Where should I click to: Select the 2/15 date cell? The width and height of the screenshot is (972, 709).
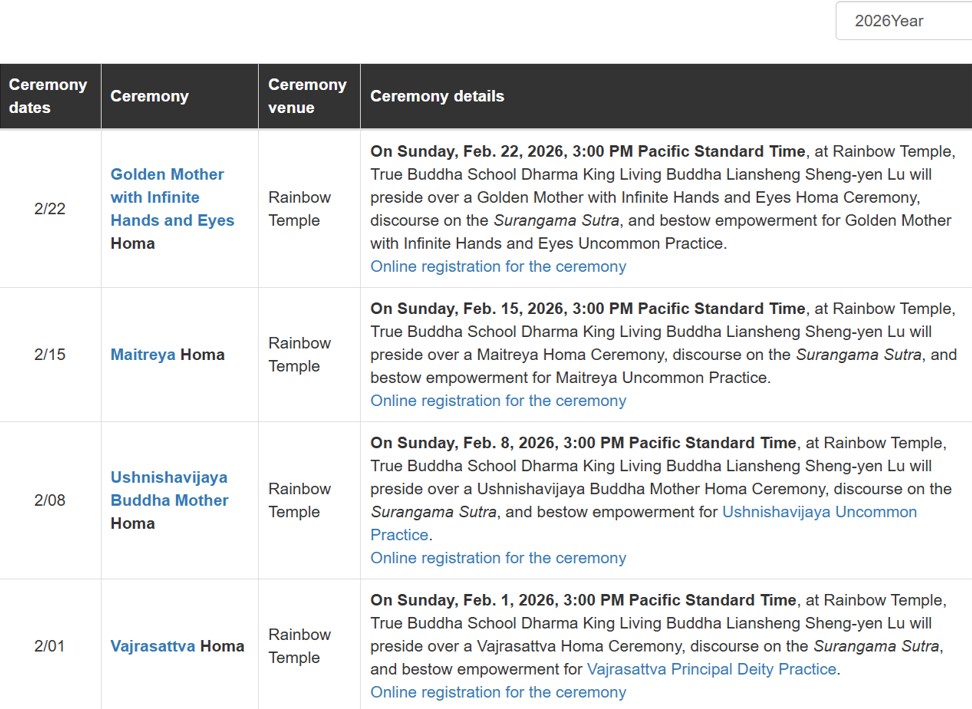coord(50,355)
